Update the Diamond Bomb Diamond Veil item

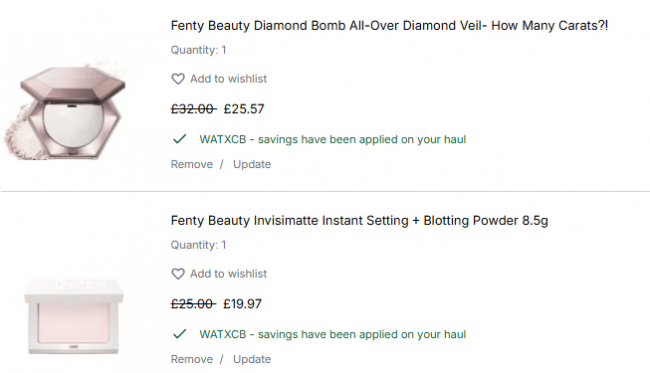pos(252,164)
